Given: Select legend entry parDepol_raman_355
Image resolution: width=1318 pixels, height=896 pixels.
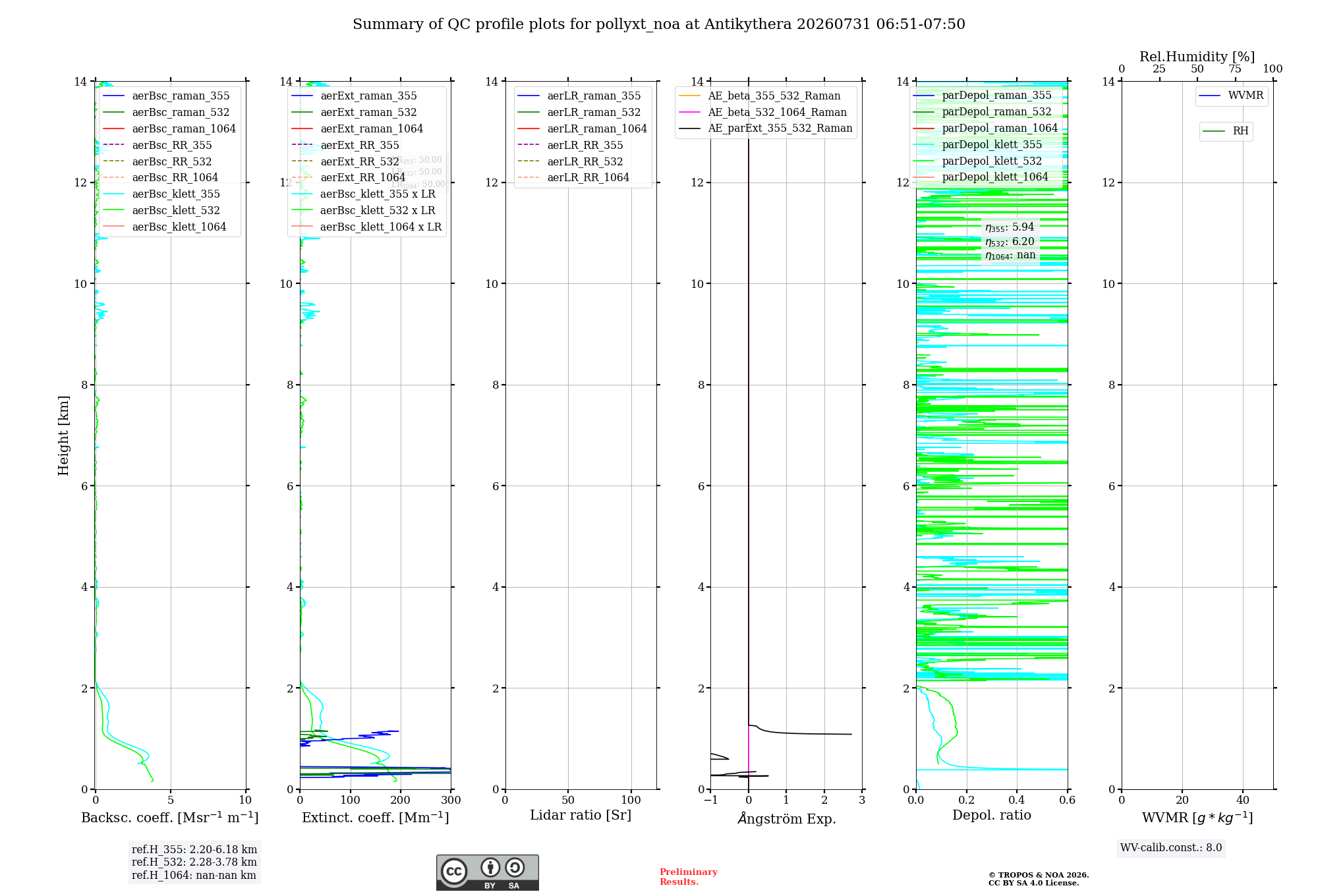Looking at the screenshot, I should 983,96.
